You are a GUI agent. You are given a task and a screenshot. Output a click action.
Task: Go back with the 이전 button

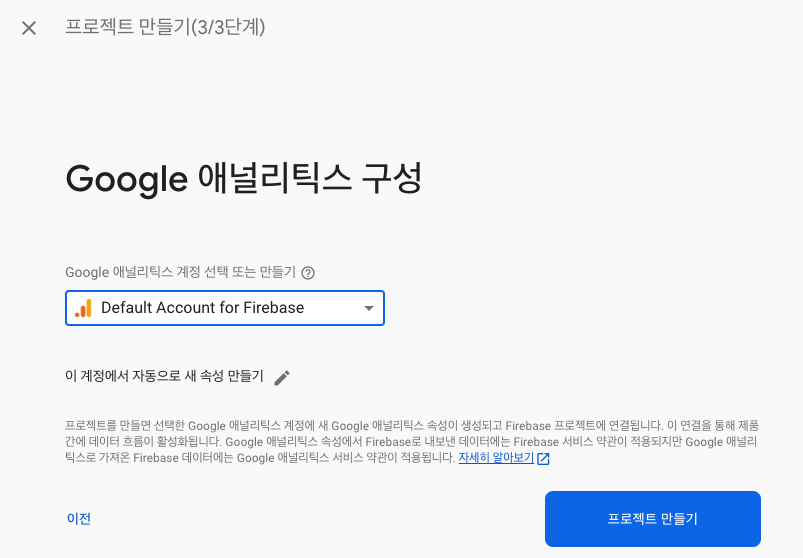point(79,519)
